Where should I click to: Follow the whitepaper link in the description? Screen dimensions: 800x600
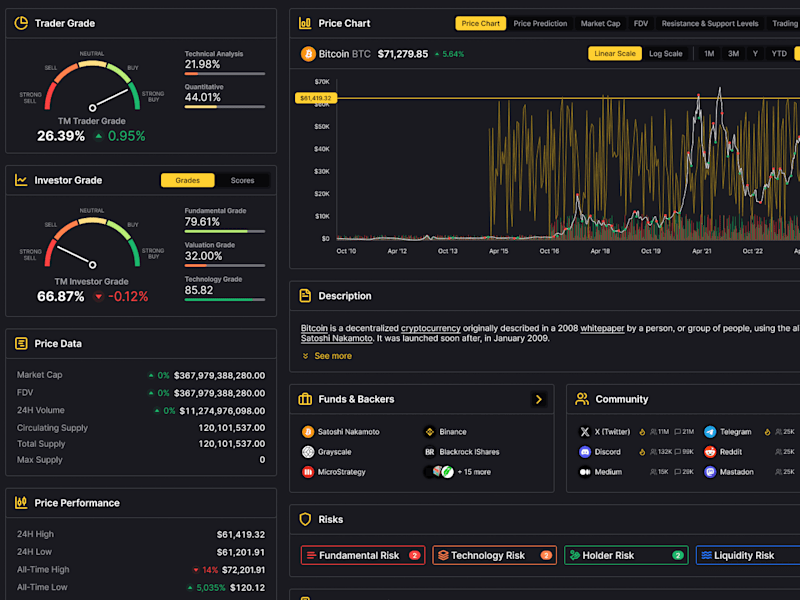(x=602, y=328)
